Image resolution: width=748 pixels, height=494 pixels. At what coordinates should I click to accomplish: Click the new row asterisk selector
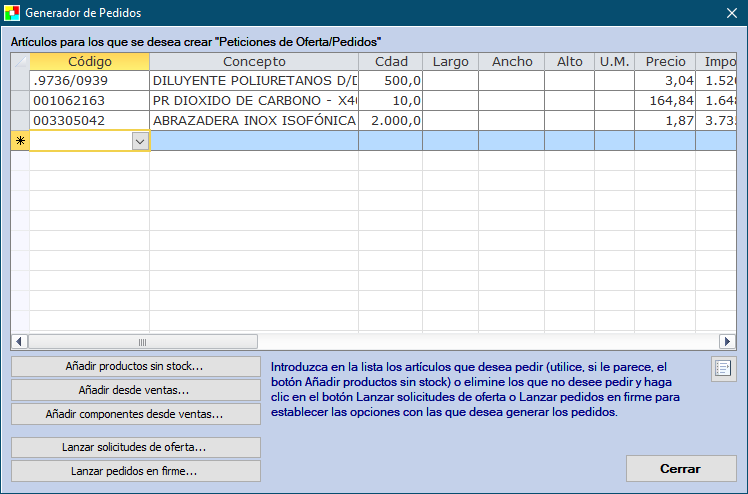pyautogui.click(x=19, y=142)
